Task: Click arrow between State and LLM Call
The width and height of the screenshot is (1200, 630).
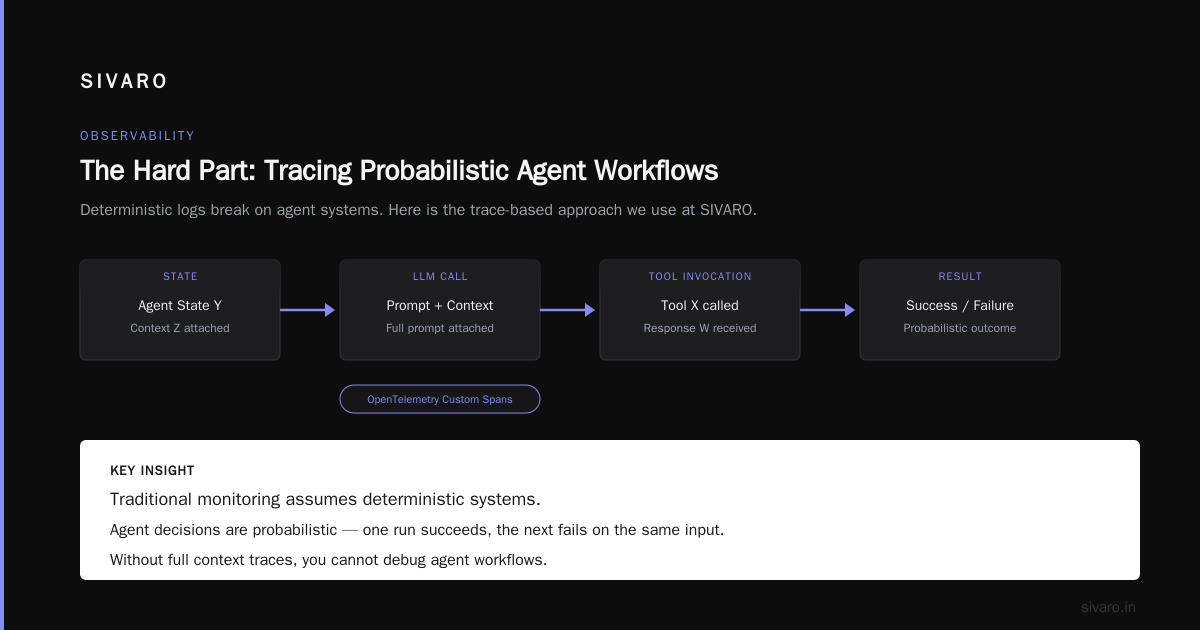Action: tap(308, 310)
